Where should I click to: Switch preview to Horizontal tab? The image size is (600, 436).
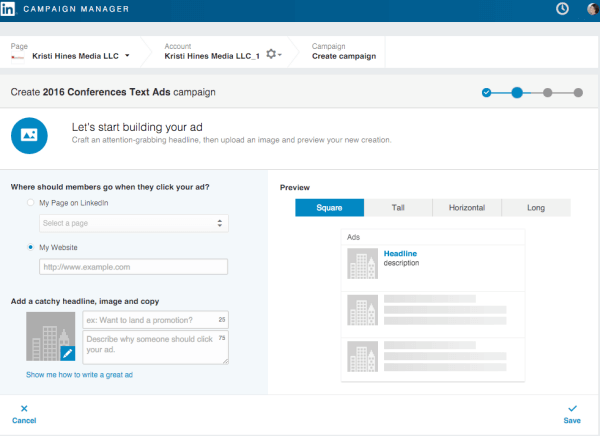pyautogui.click(x=467, y=207)
